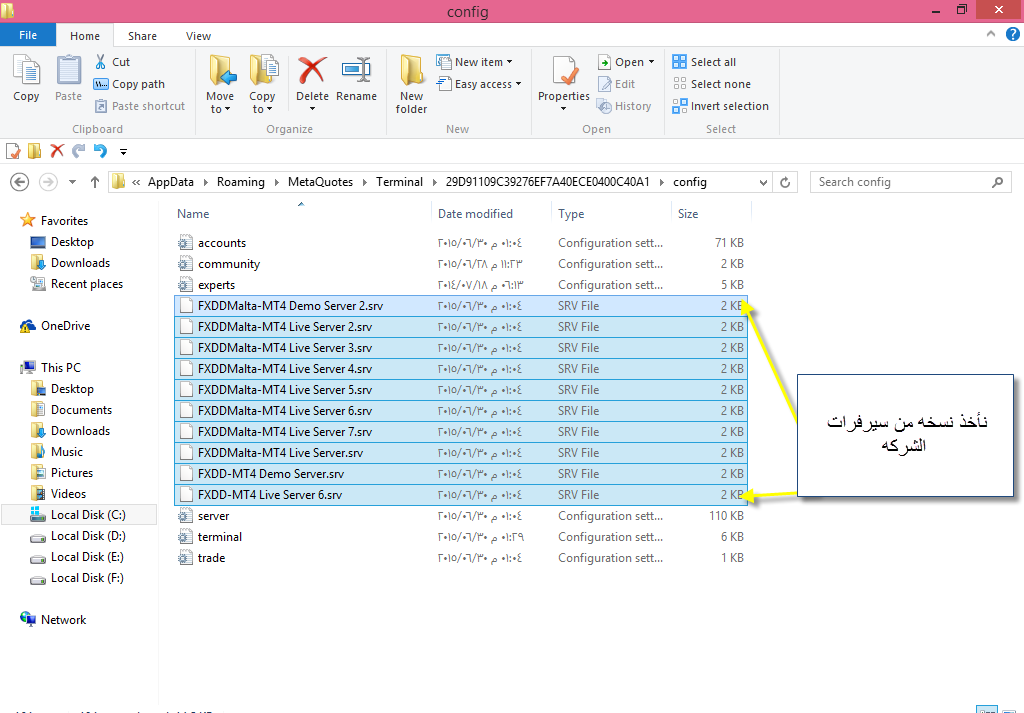Rename the selected item

[357, 79]
